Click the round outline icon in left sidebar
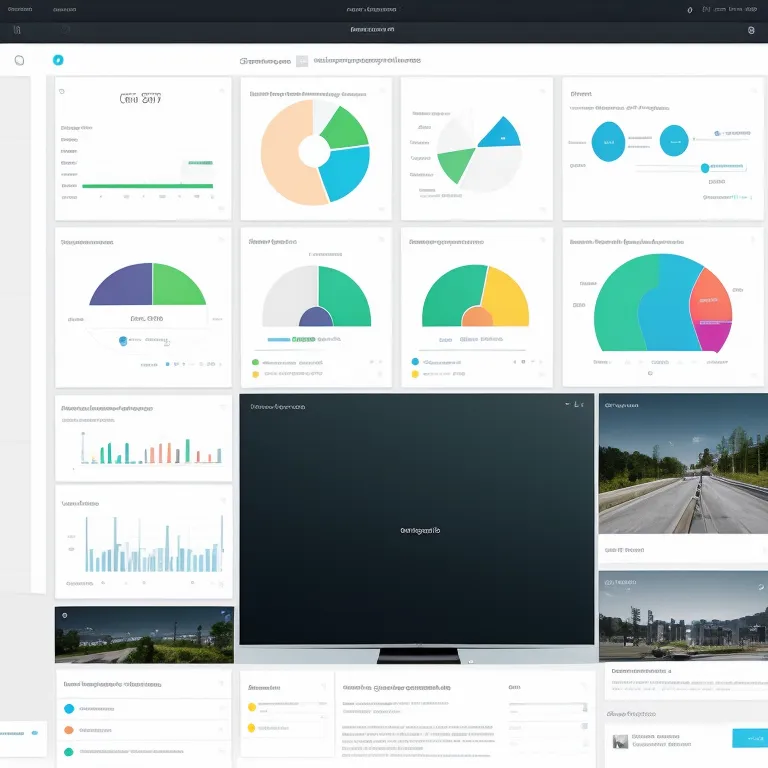The height and width of the screenshot is (768, 768). (19, 60)
